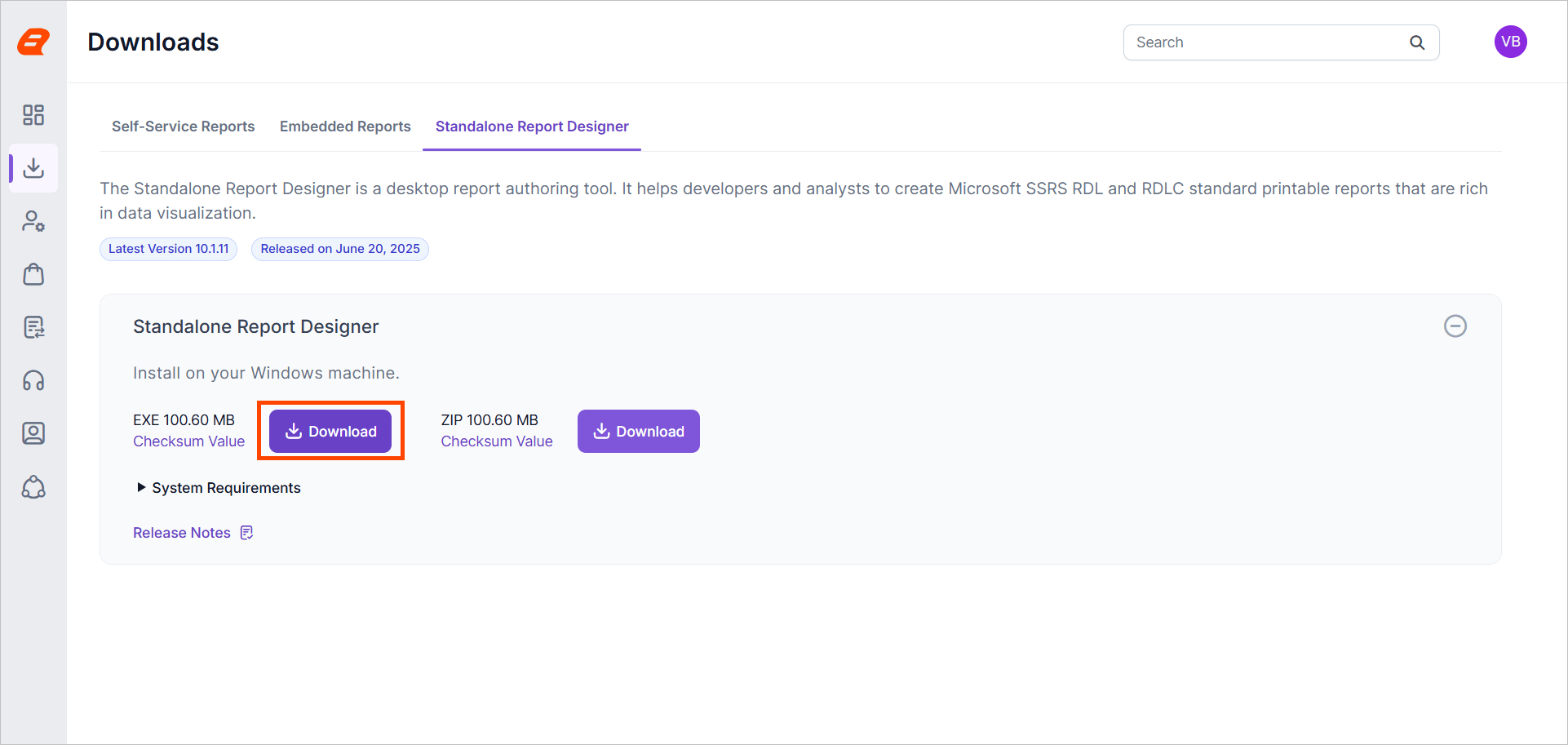This screenshot has height=745, width=1568.
Task: Switch to Self-Service Reports tab
Action: (183, 126)
